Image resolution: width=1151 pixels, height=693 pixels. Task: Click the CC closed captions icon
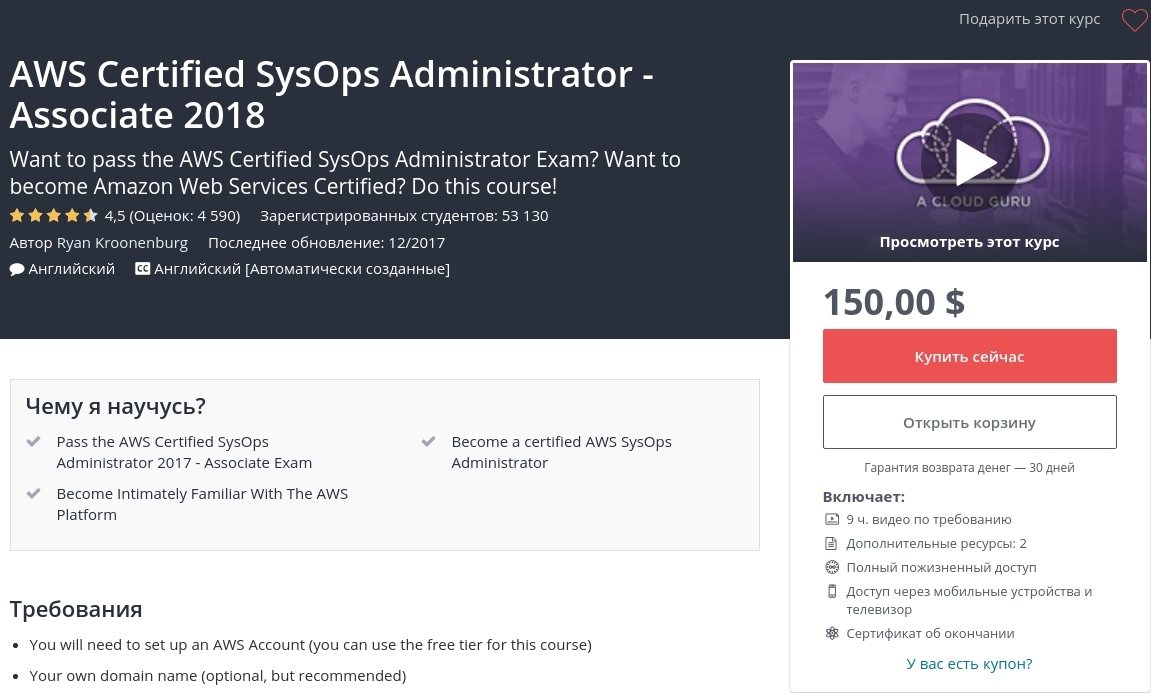pos(142,269)
